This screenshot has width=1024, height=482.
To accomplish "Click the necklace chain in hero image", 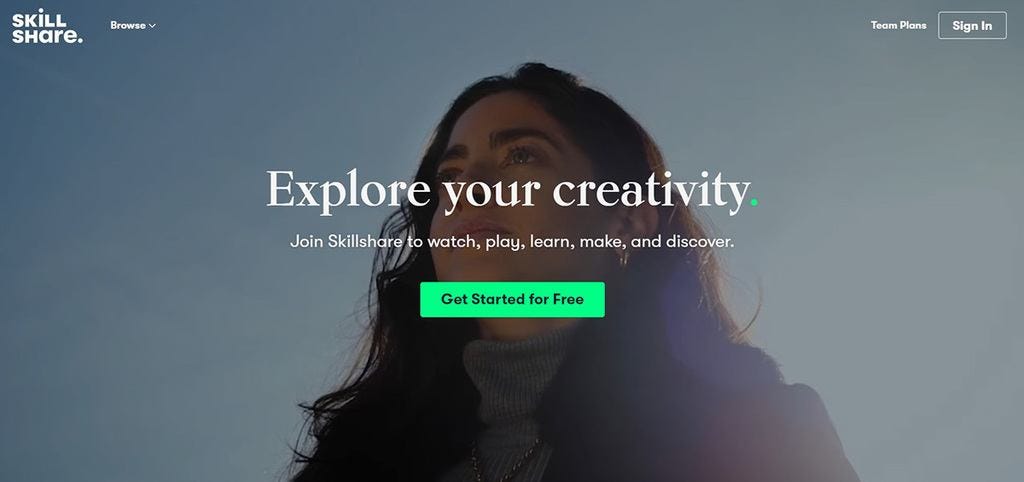I will (x=506, y=462).
